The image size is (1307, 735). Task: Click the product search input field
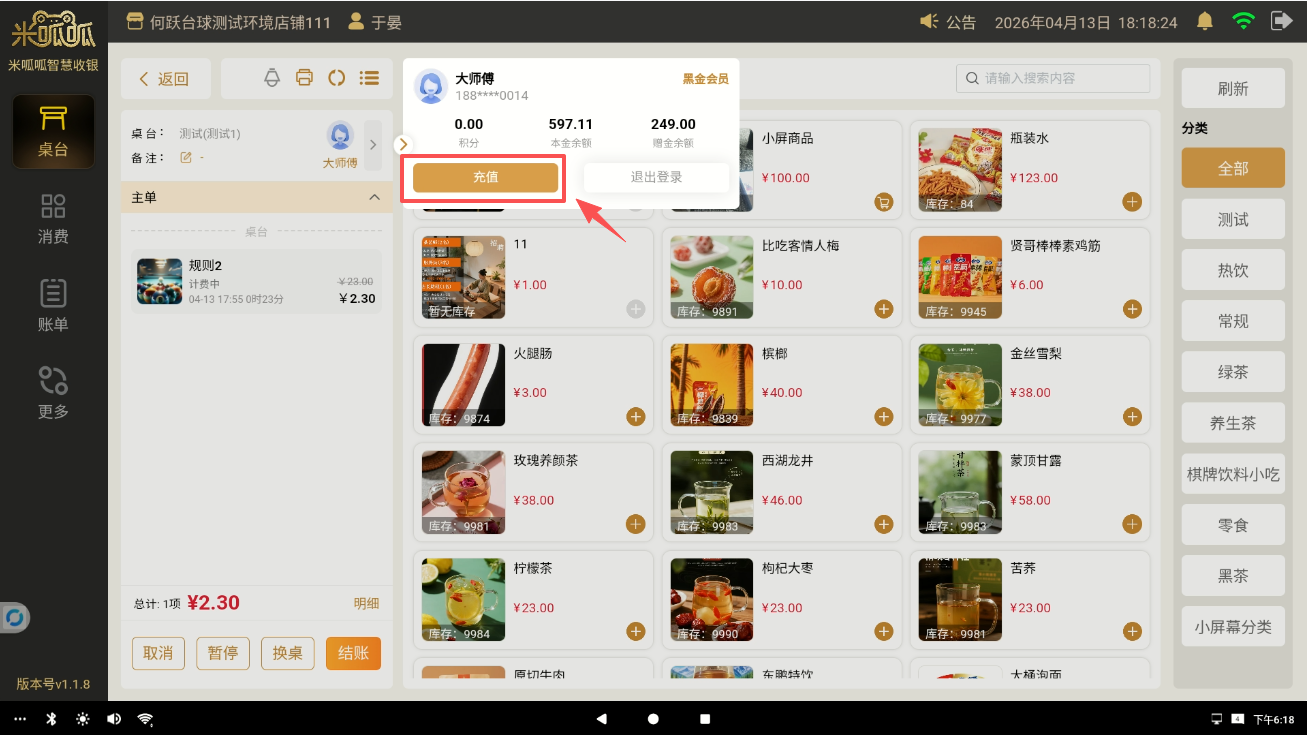1053,78
